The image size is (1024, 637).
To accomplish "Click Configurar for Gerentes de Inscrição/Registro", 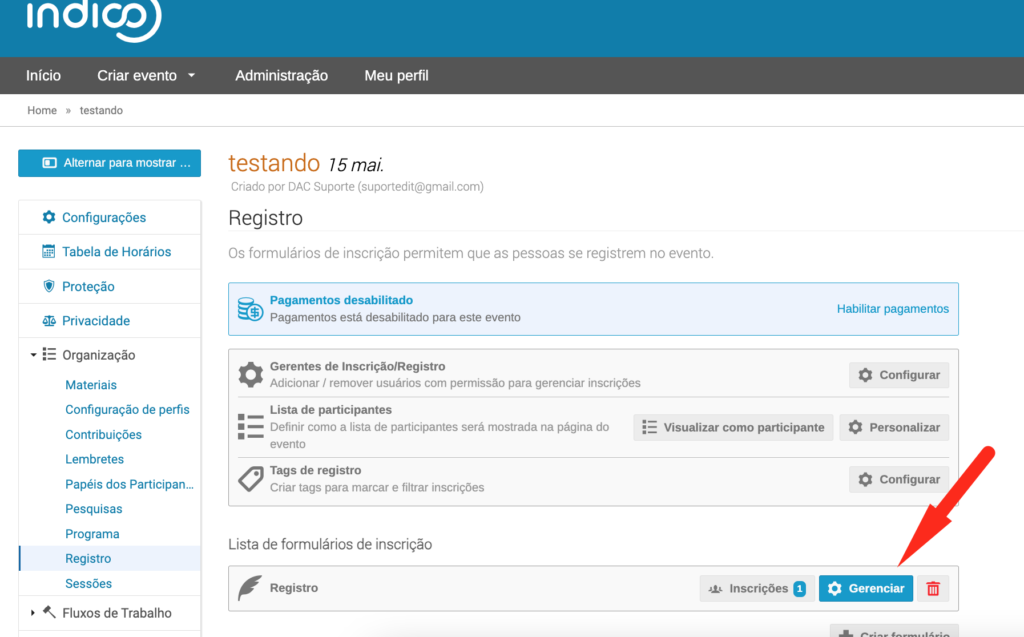I will (899, 375).
